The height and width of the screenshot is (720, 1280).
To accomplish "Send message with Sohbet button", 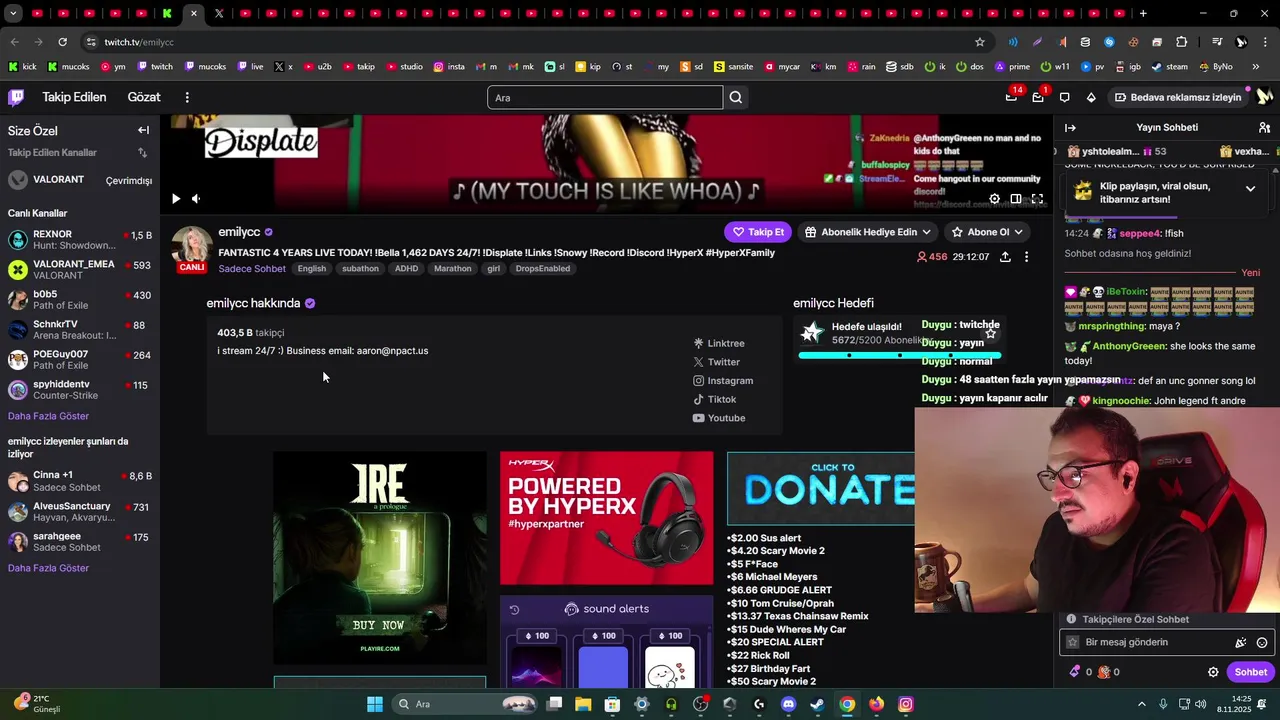I will tap(1250, 672).
